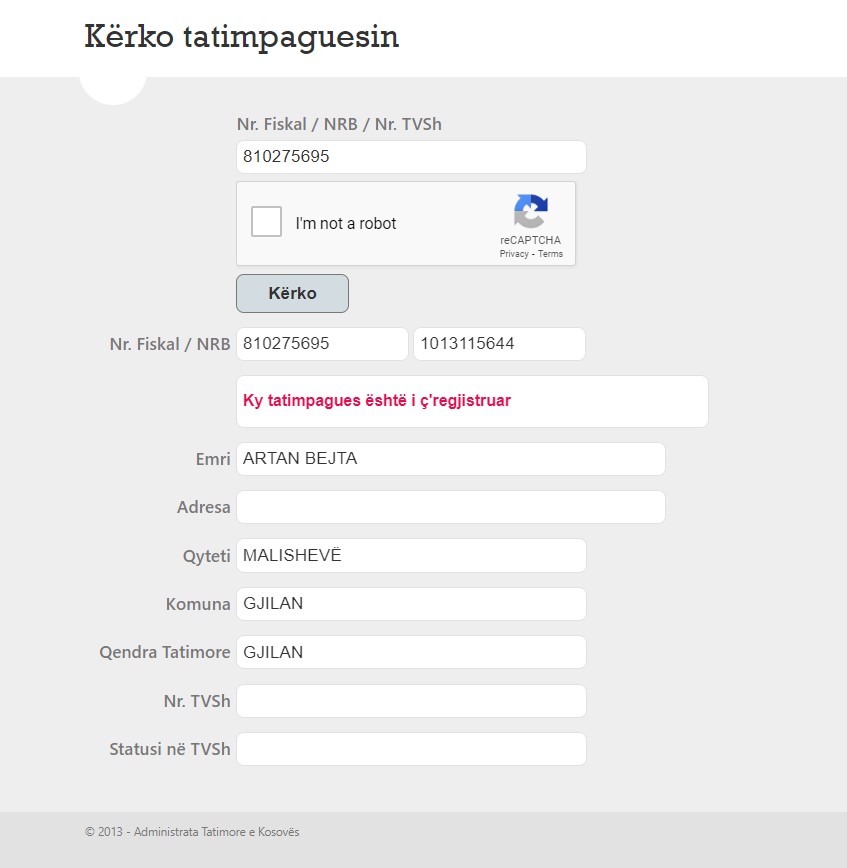This screenshot has width=847, height=868.
Task: Check the I'm not a robot checkbox
Action: (266, 221)
